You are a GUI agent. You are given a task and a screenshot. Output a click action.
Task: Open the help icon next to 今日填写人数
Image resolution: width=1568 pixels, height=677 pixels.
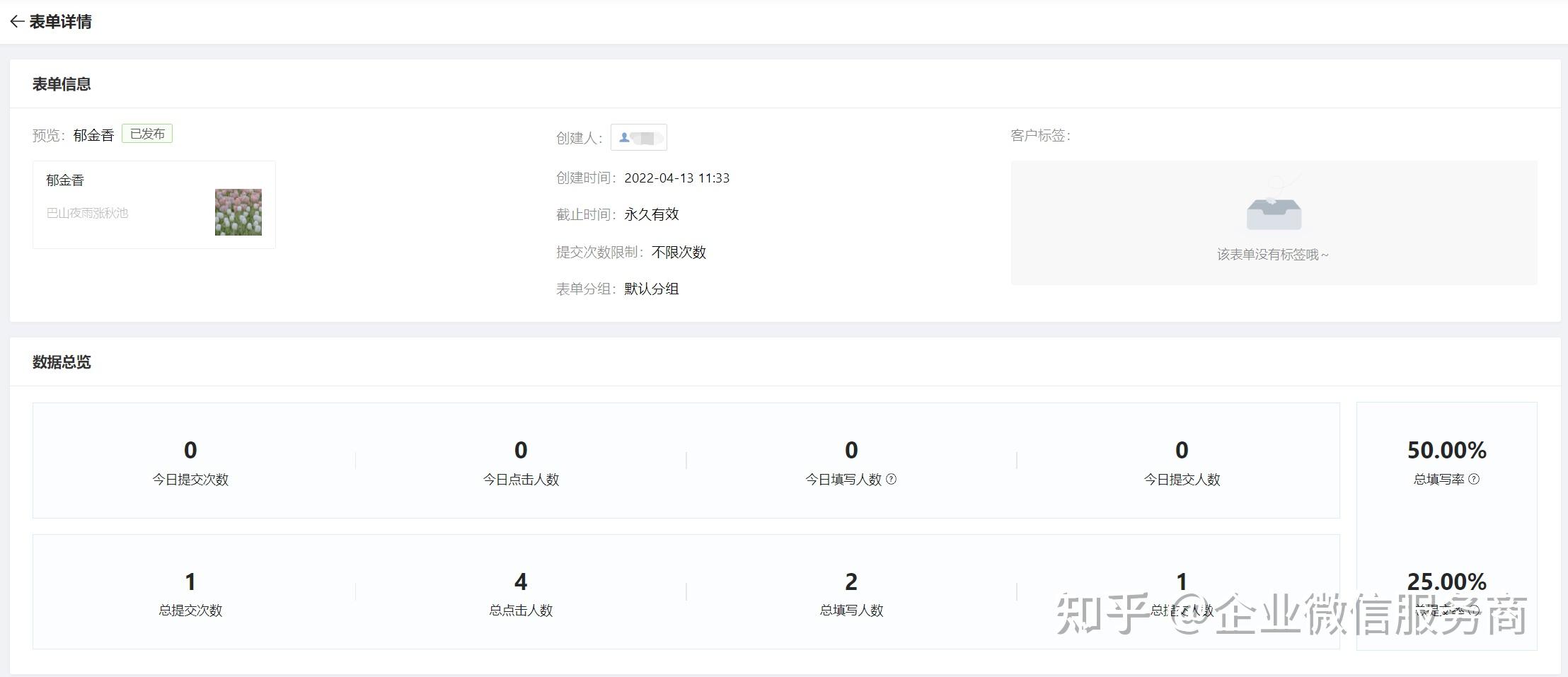[x=892, y=480]
